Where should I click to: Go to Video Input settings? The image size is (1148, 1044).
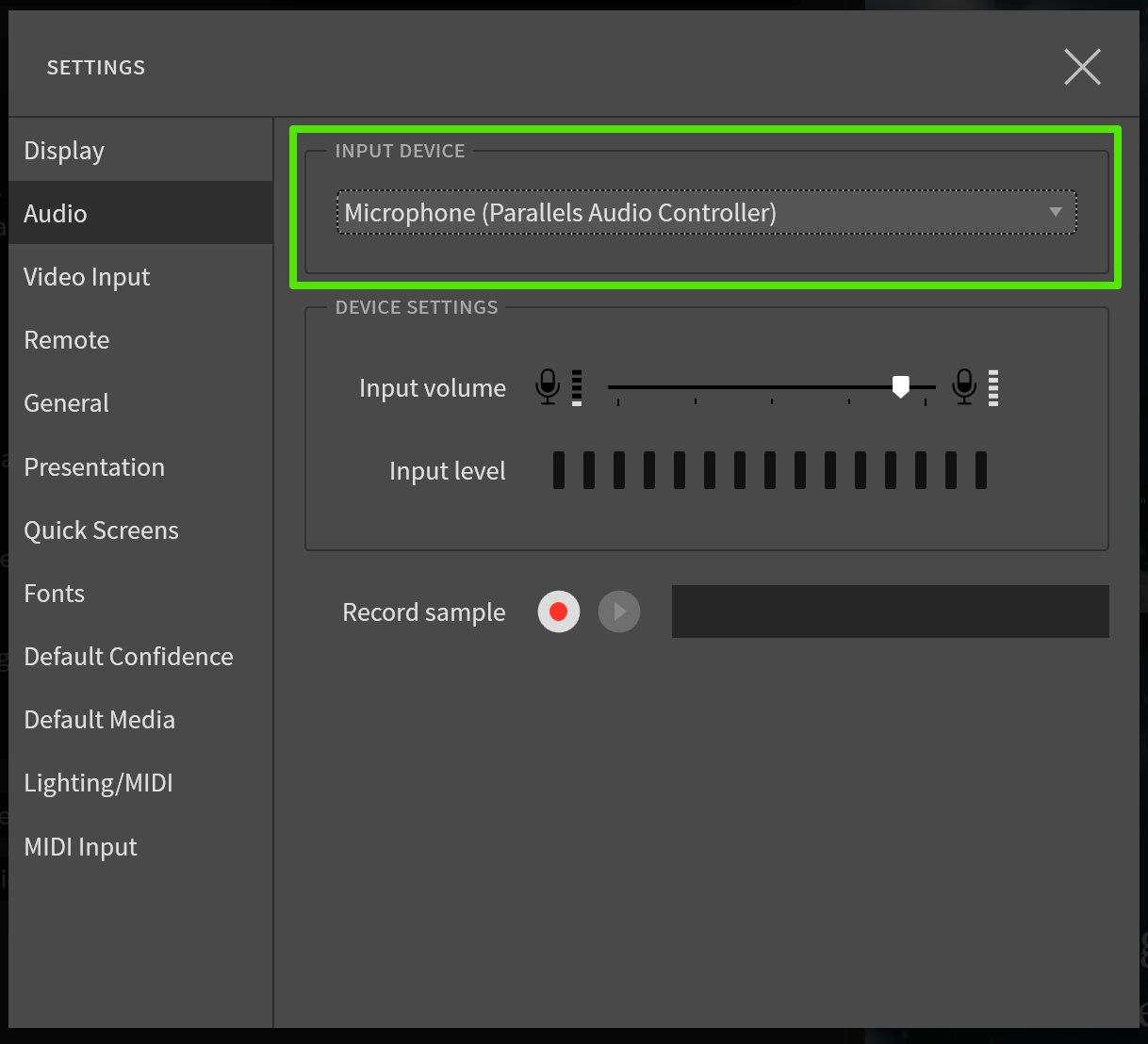140,276
